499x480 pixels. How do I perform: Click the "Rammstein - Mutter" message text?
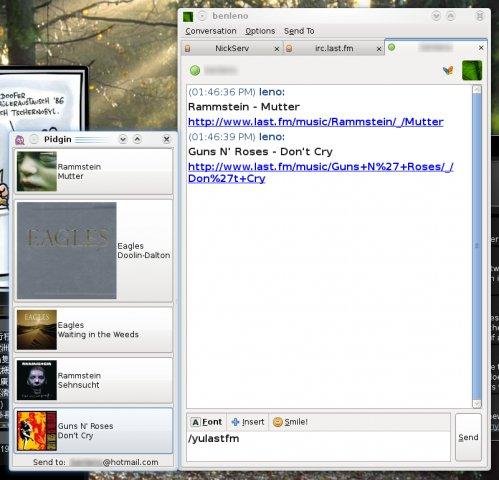(x=244, y=107)
